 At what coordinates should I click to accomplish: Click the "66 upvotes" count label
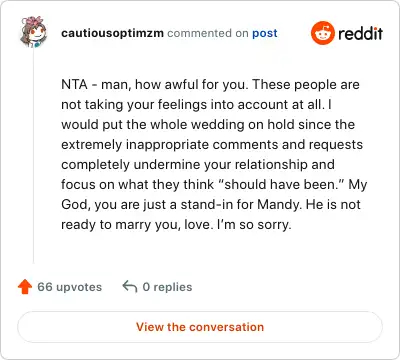(69, 287)
